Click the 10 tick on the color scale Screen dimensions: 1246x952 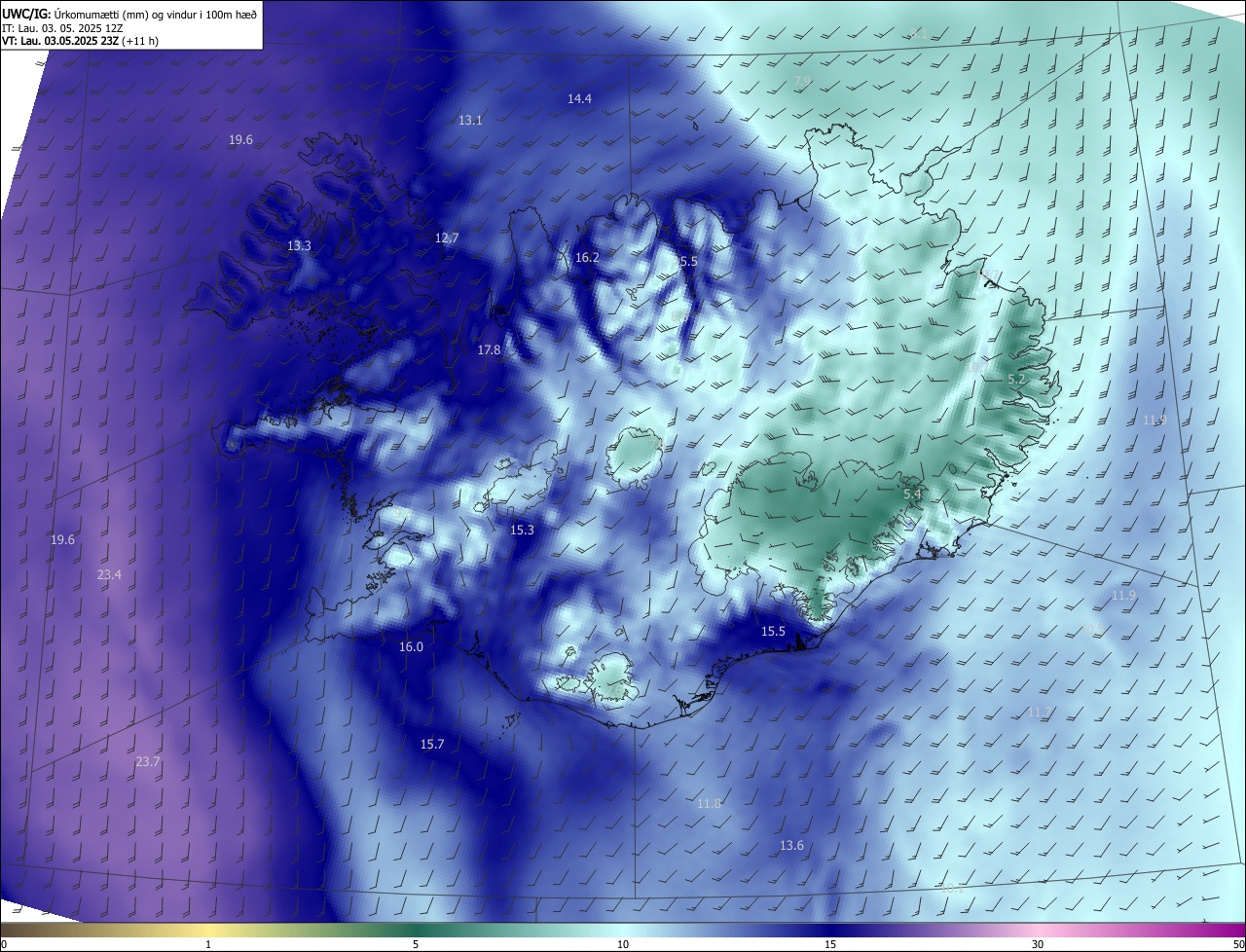(x=623, y=944)
